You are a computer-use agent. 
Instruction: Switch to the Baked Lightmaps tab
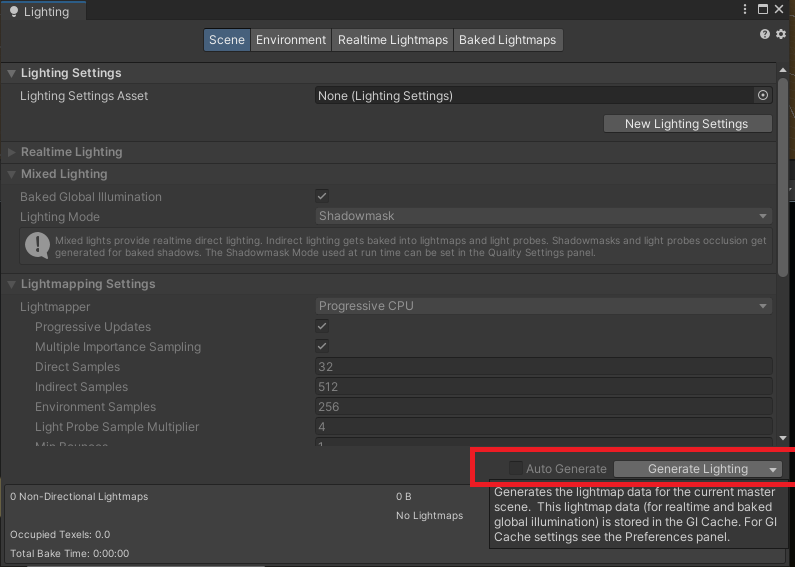(x=507, y=40)
